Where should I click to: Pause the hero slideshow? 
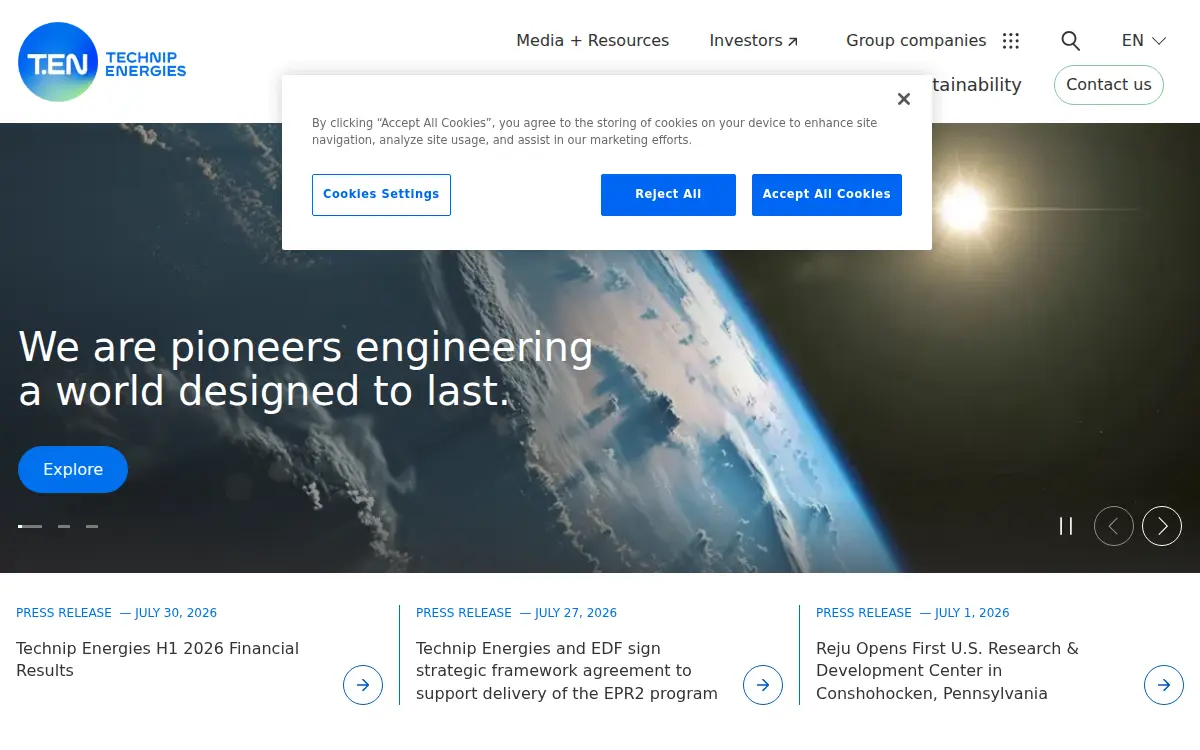pyautogui.click(x=1066, y=526)
